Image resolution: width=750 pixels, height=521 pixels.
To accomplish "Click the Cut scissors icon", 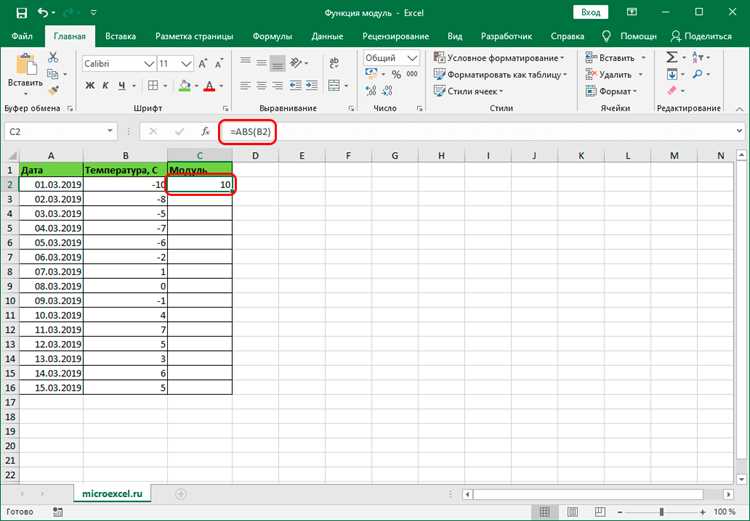I will tap(53, 58).
